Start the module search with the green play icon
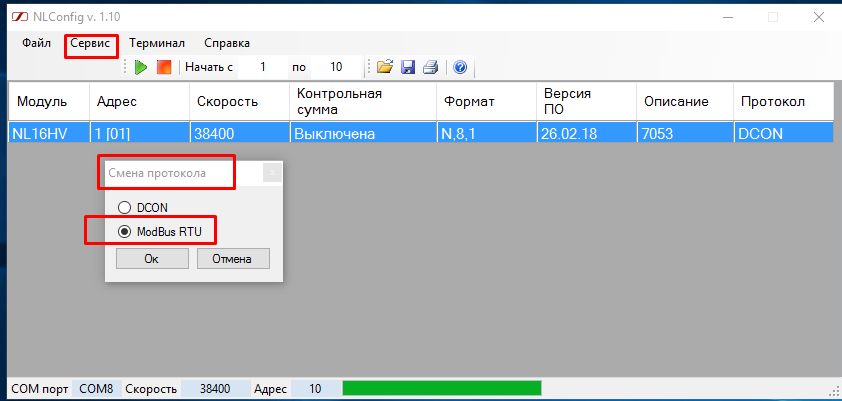Viewport: 842px width, 401px height. tap(141, 68)
